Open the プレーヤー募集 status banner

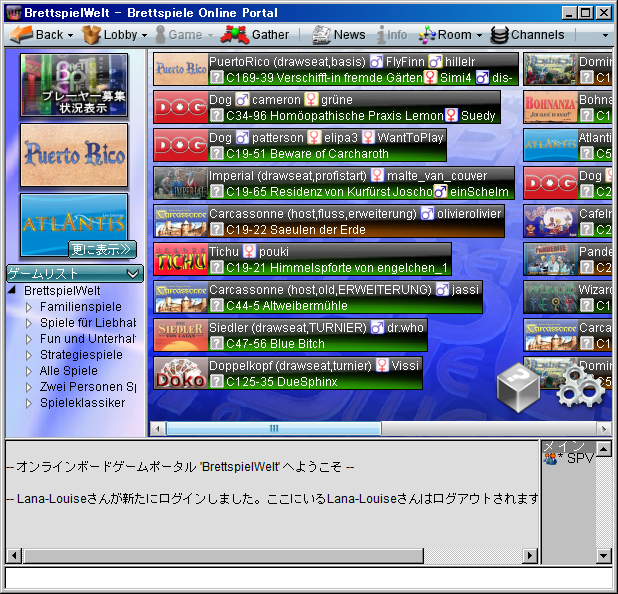pyautogui.click(x=74, y=85)
